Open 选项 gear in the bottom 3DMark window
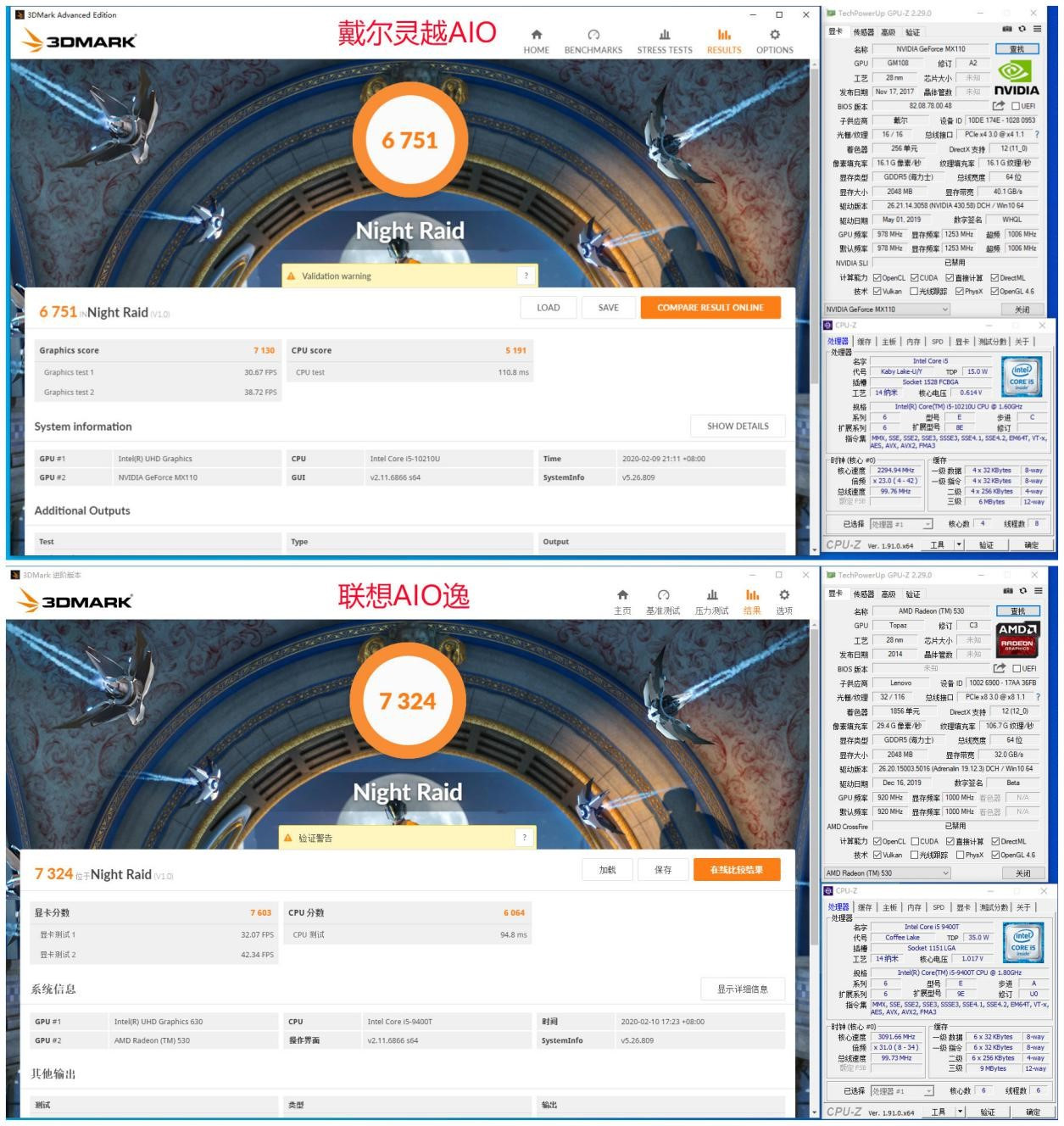1064x1126 pixels. tap(784, 602)
